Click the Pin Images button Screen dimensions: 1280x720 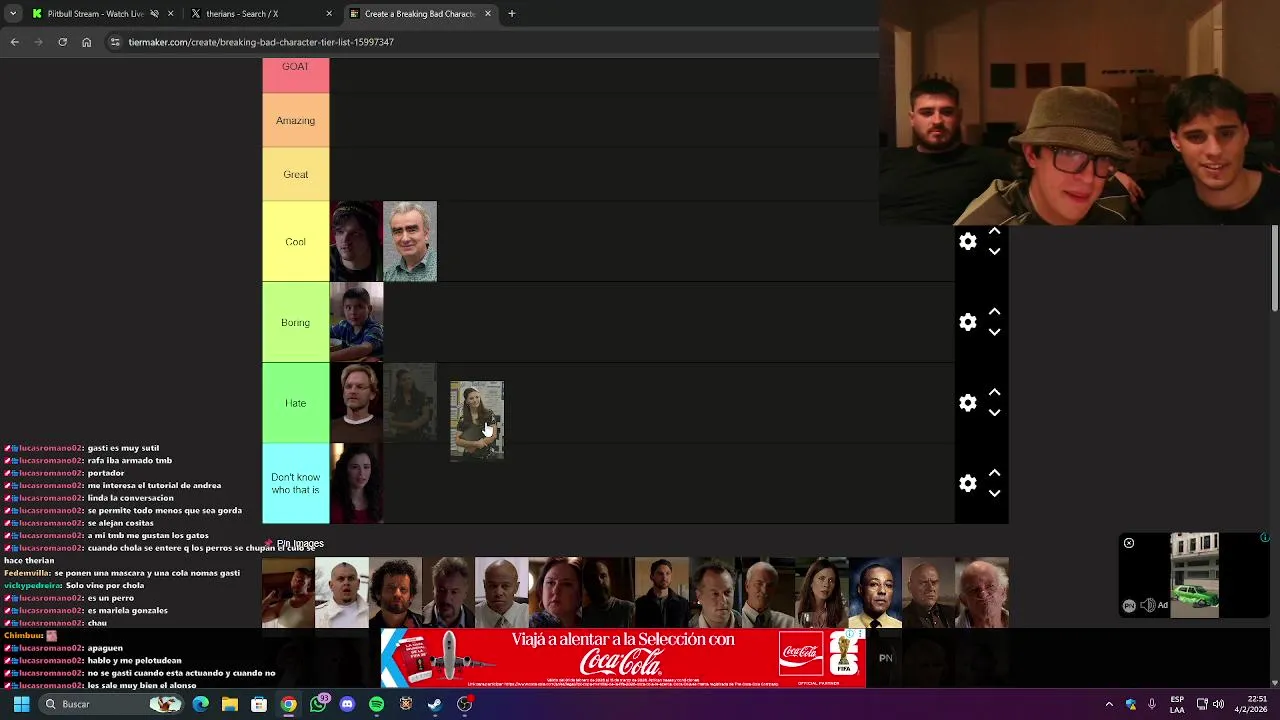(x=294, y=544)
